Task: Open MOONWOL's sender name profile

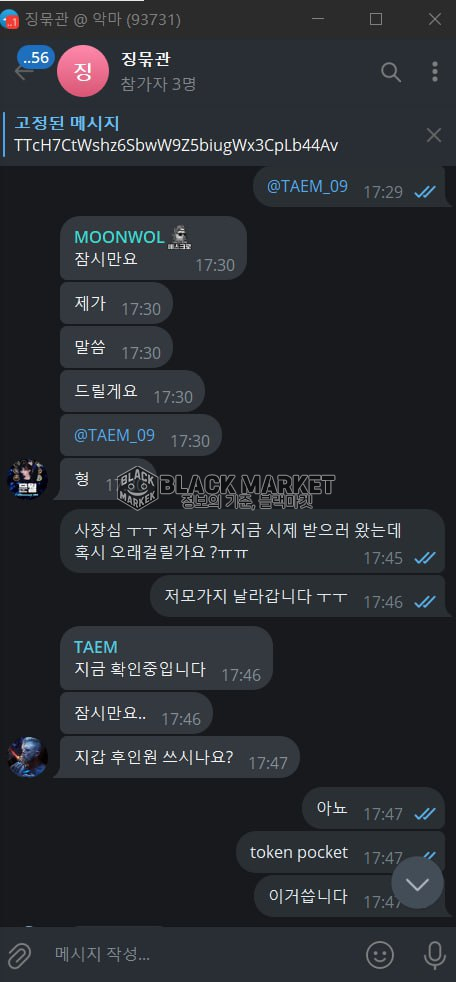Action: (x=119, y=237)
